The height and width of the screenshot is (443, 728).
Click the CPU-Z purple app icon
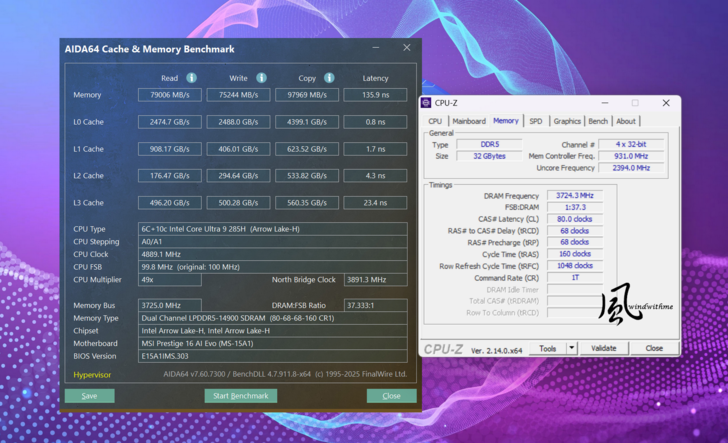(427, 103)
